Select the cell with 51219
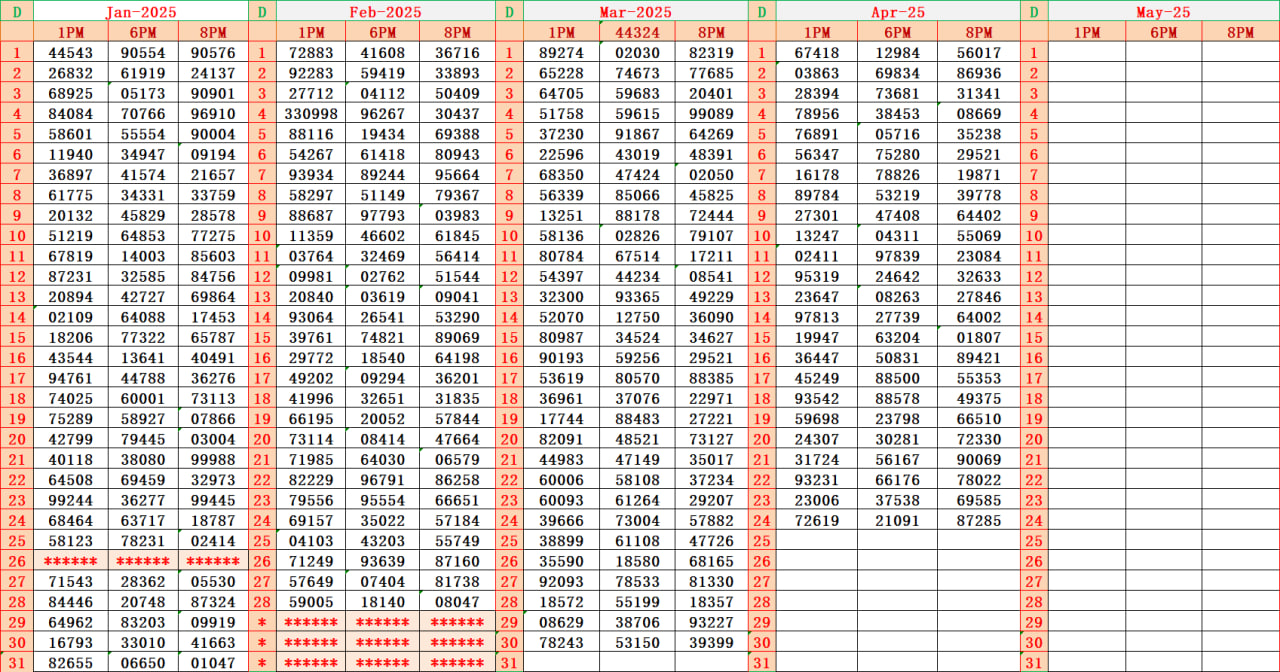The height and width of the screenshot is (672, 1280). (x=70, y=236)
